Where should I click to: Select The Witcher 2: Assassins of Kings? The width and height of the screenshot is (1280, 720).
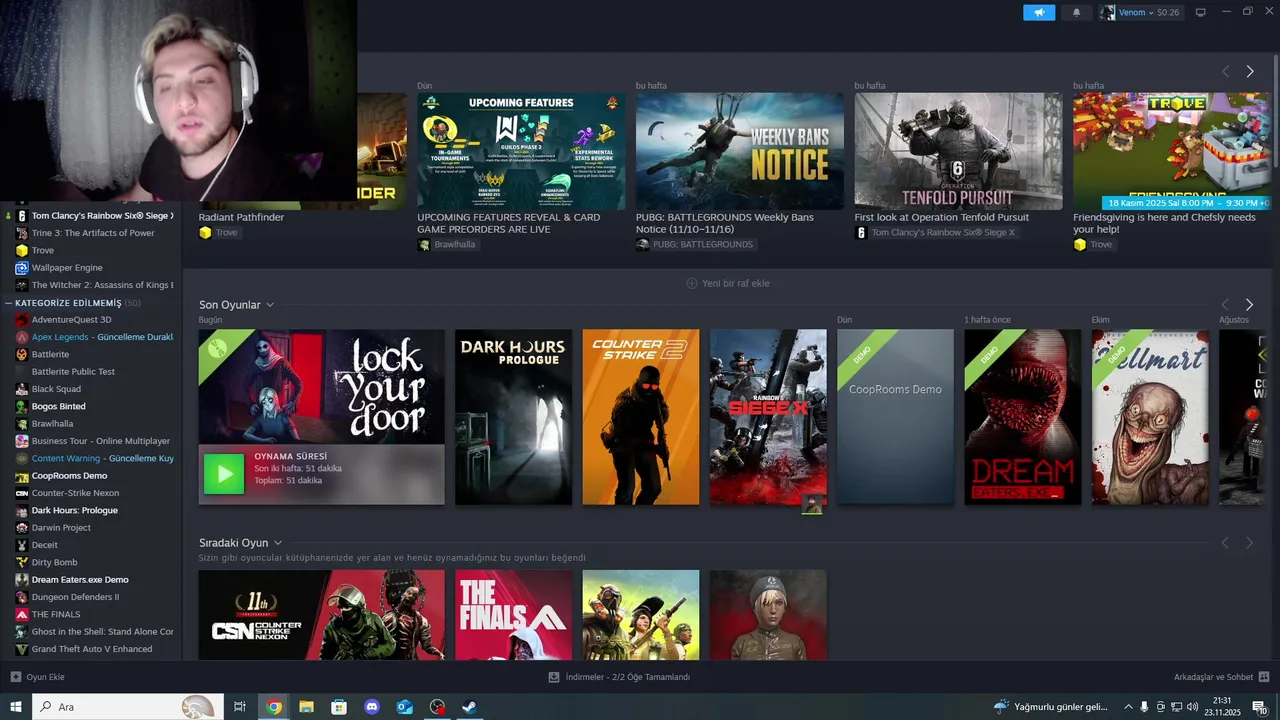coord(102,285)
